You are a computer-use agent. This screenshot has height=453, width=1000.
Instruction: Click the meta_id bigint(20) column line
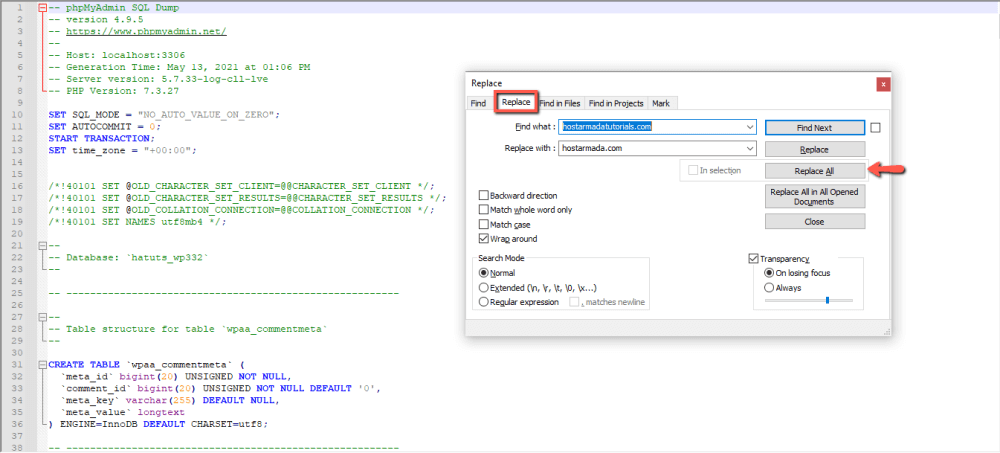tap(175, 376)
